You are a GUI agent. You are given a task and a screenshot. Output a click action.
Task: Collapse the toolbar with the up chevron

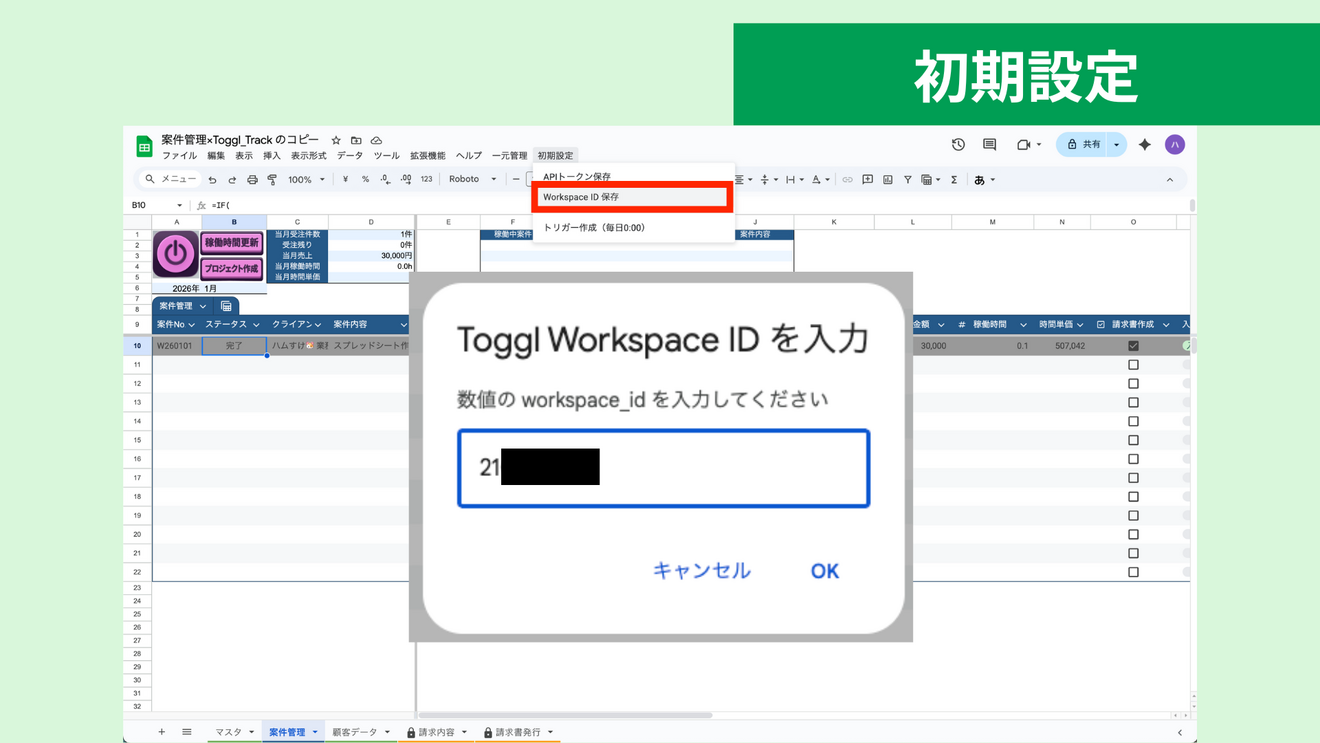pyautogui.click(x=1170, y=180)
